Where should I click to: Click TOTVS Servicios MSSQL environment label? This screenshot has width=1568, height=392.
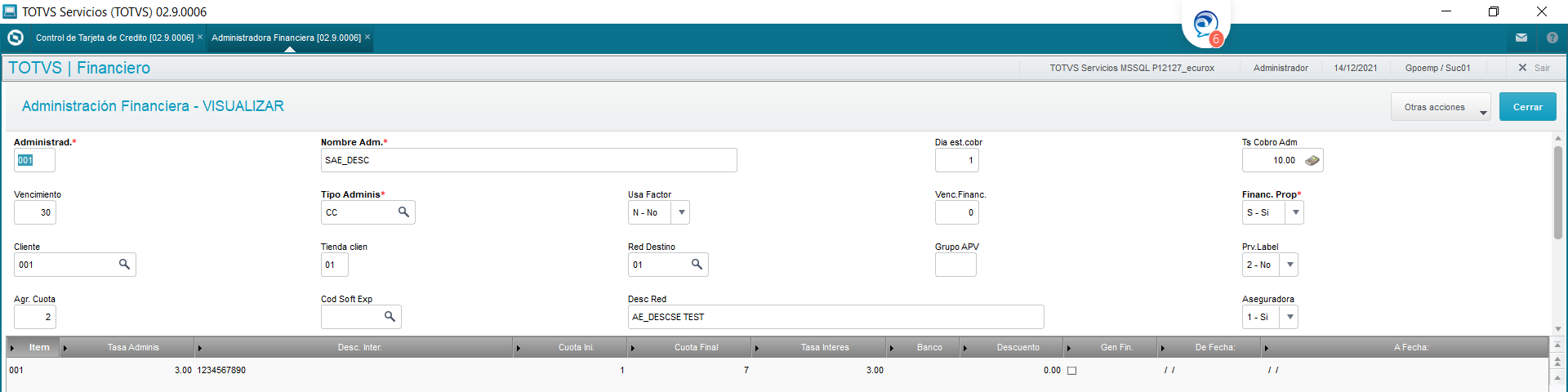click(1132, 68)
